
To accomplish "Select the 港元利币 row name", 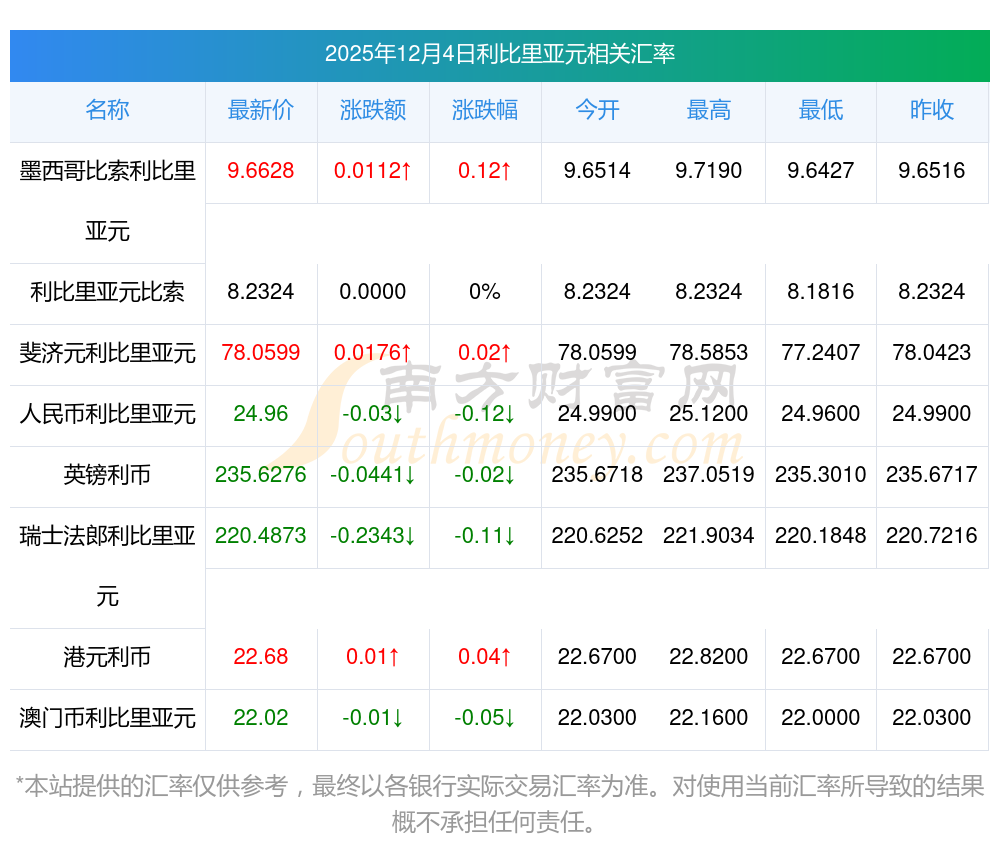I will click(107, 657).
